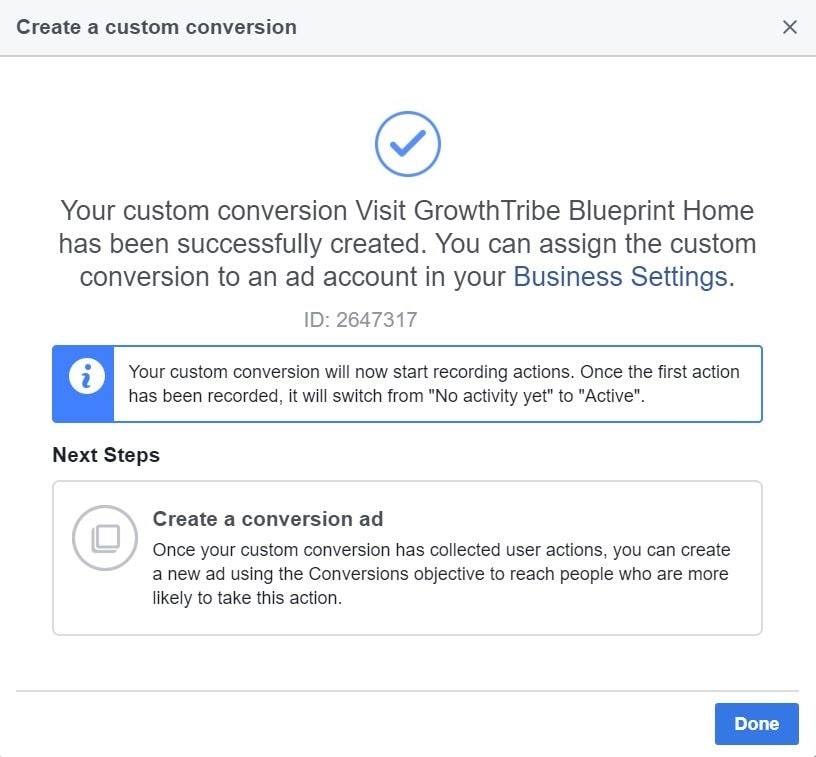
Task: Open the Business Settings link
Action: click(x=620, y=276)
